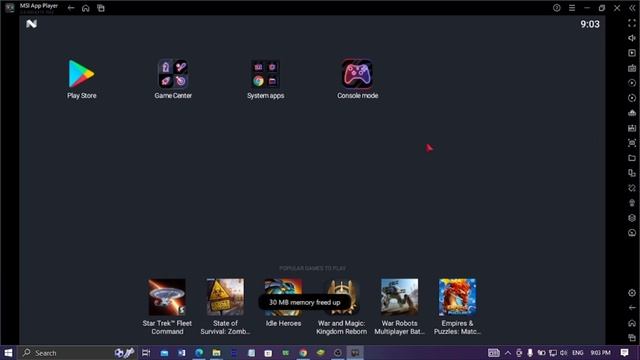Click the Android clock showing 9:03
This screenshot has height=360, width=640.
click(x=590, y=24)
